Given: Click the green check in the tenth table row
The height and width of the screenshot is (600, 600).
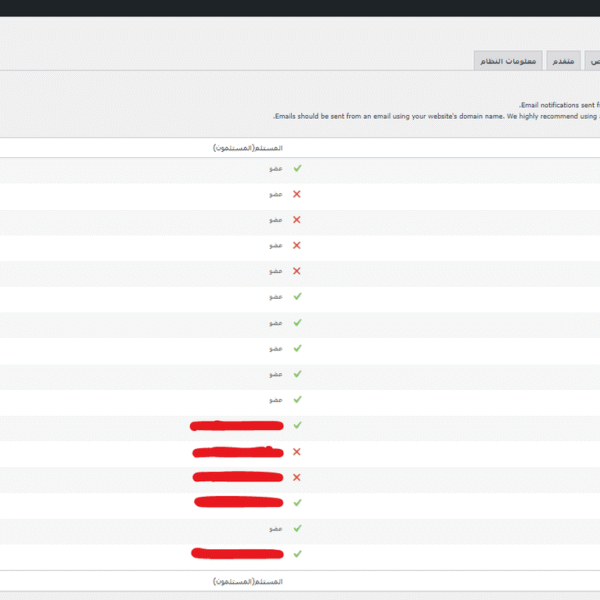Looking at the screenshot, I should coord(297,399).
